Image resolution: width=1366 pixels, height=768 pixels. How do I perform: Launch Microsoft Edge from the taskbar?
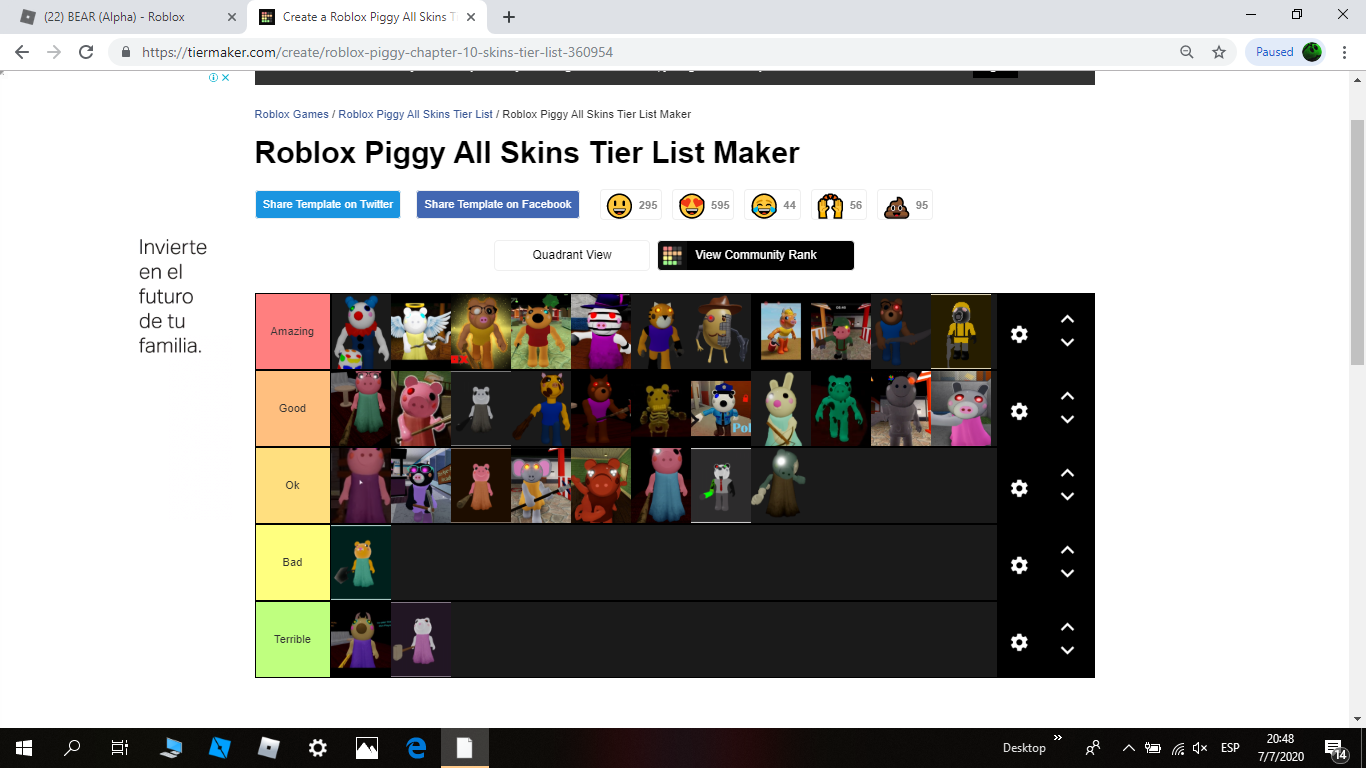pos(416,747)
